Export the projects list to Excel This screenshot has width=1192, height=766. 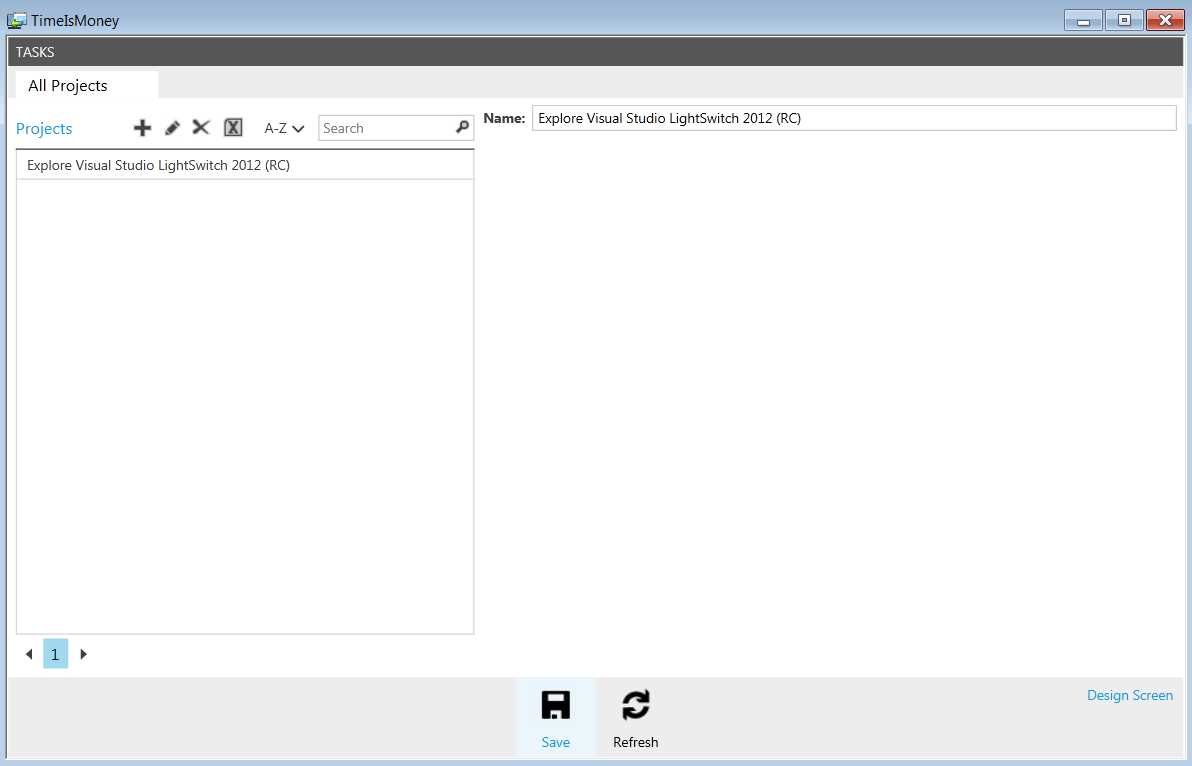pos(233,127)
